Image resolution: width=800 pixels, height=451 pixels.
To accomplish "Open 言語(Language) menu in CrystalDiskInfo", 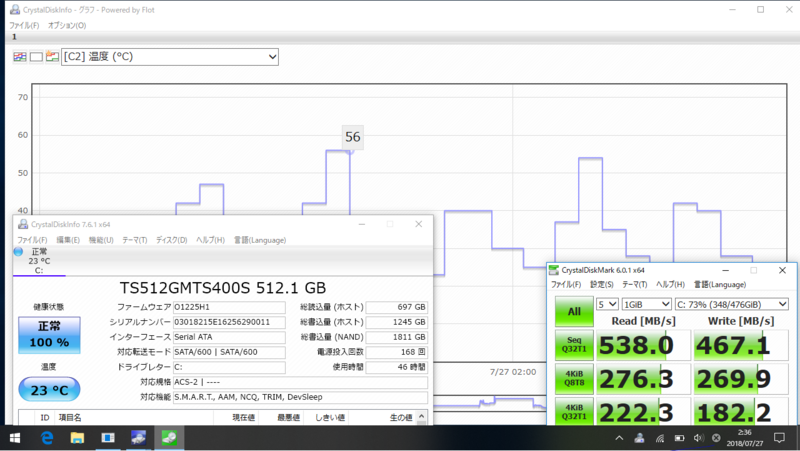I will [x=260, y=240].
